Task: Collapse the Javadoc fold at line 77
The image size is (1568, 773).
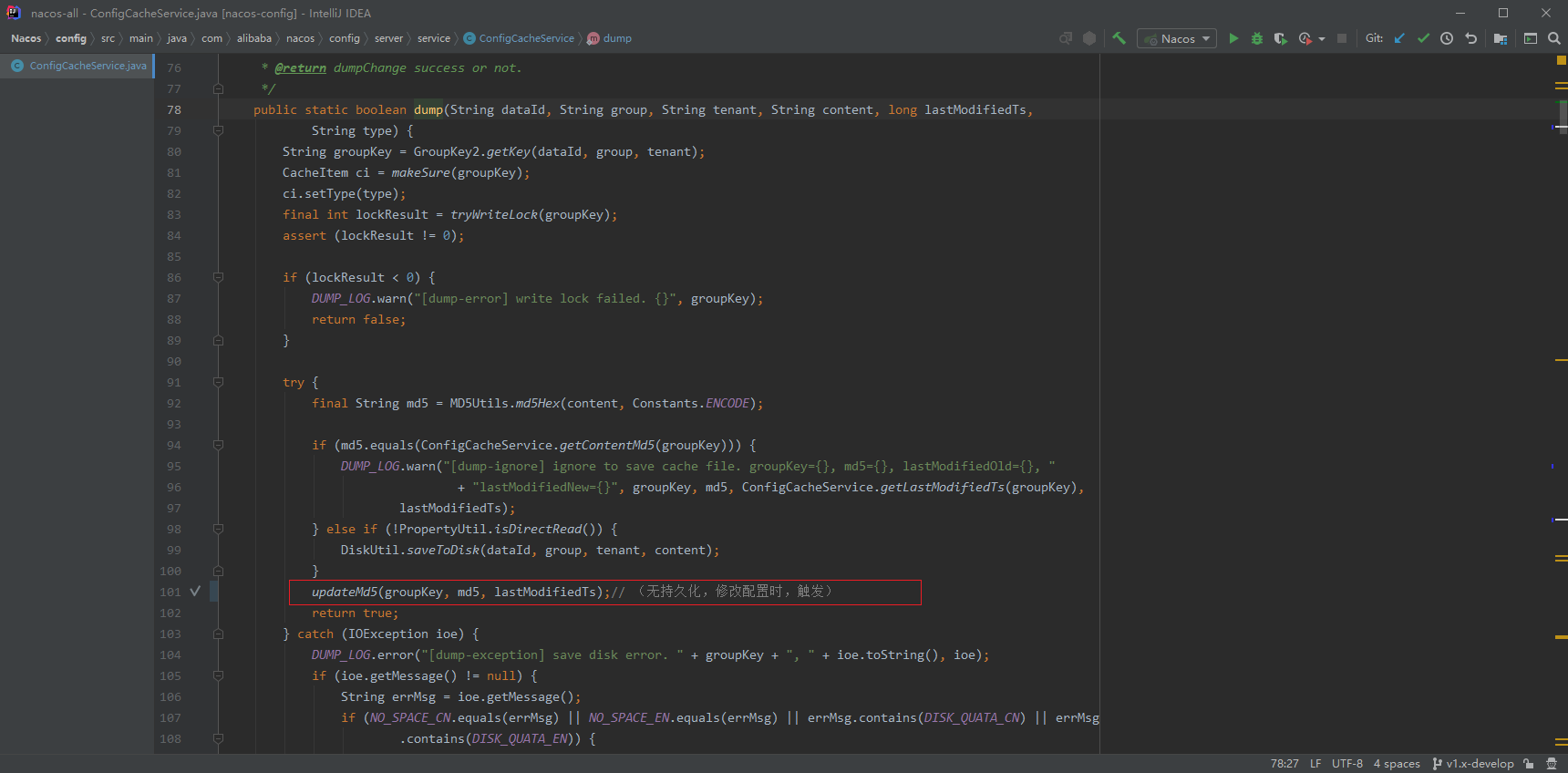Action: tap(218, 89)
